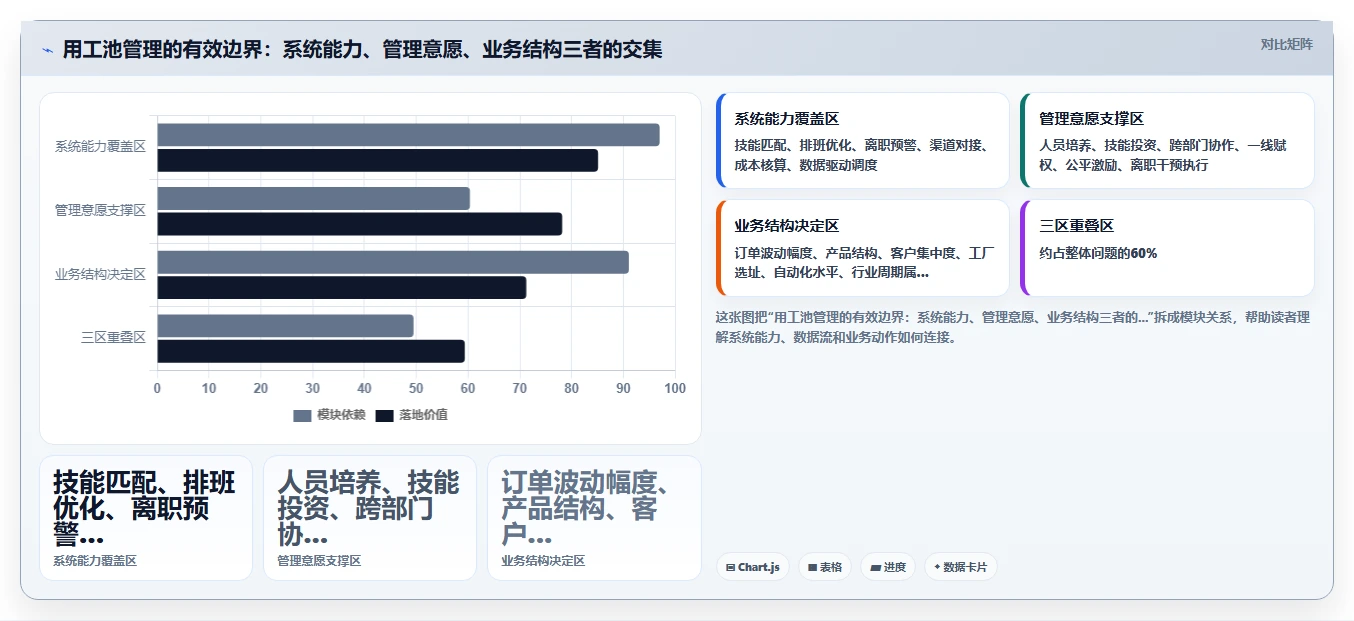Click the dashboard title 用工池管理的有效边界
Viewport: 1354px width, 621px height.
pos(362,50)
